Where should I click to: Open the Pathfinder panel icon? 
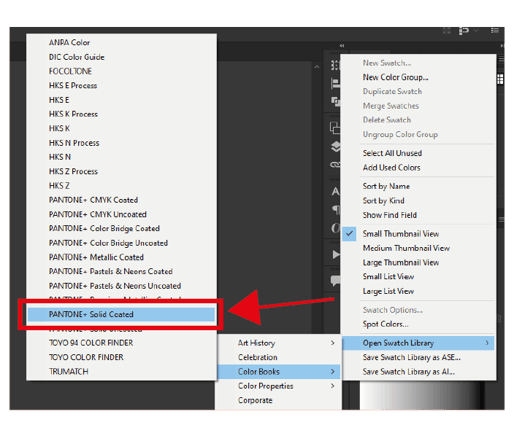[335, 101]
